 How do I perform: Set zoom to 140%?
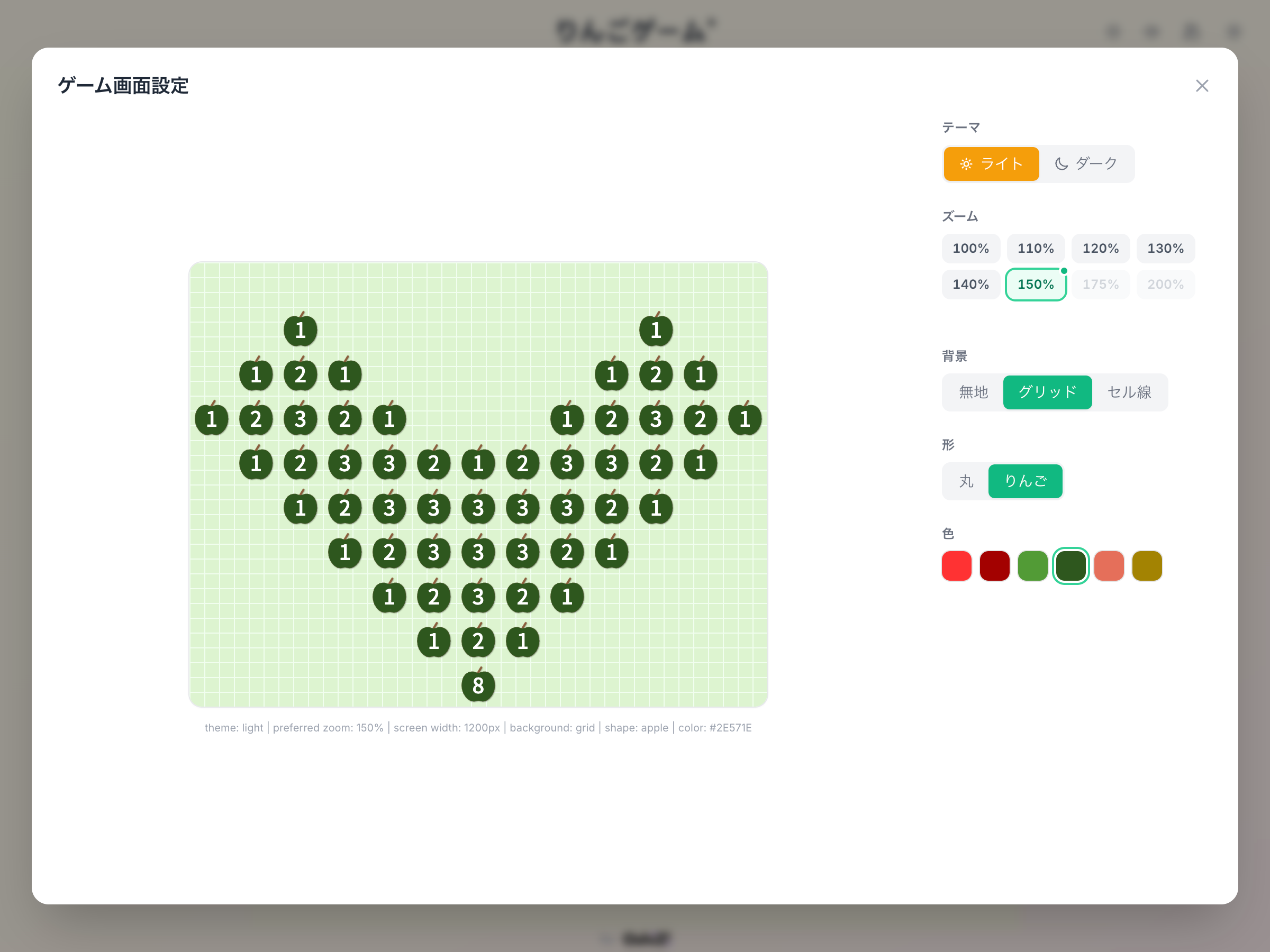970,284
